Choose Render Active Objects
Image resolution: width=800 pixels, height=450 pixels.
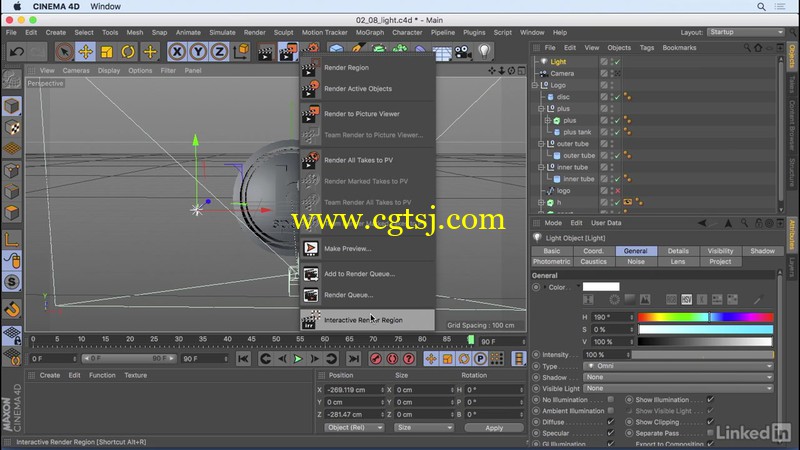pos(358,89)
